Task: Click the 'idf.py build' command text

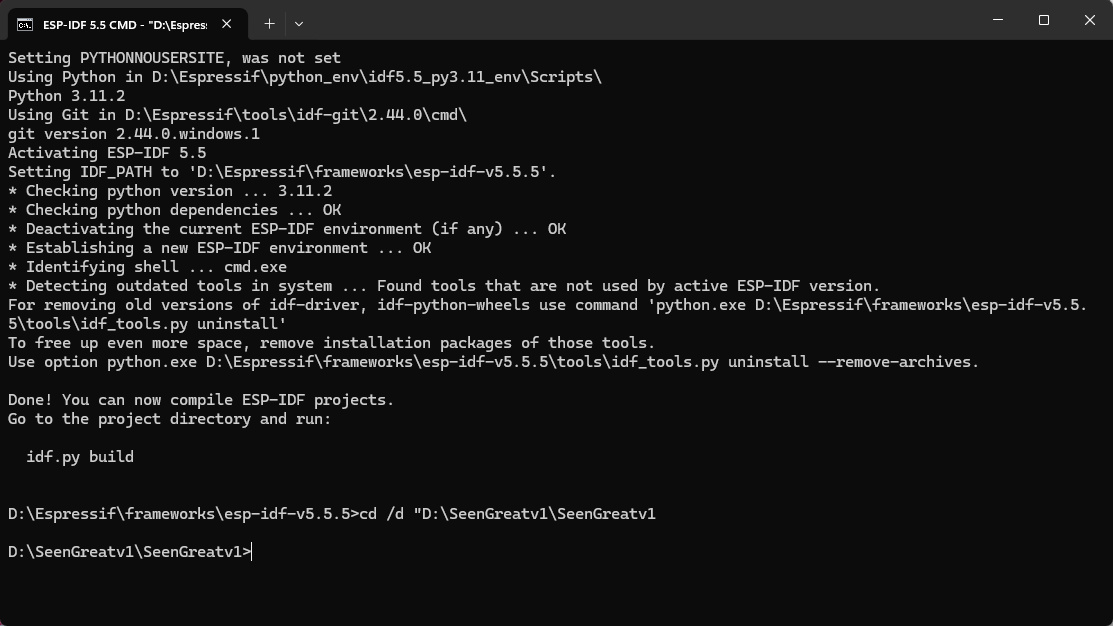Action: (x=80, y=457)
